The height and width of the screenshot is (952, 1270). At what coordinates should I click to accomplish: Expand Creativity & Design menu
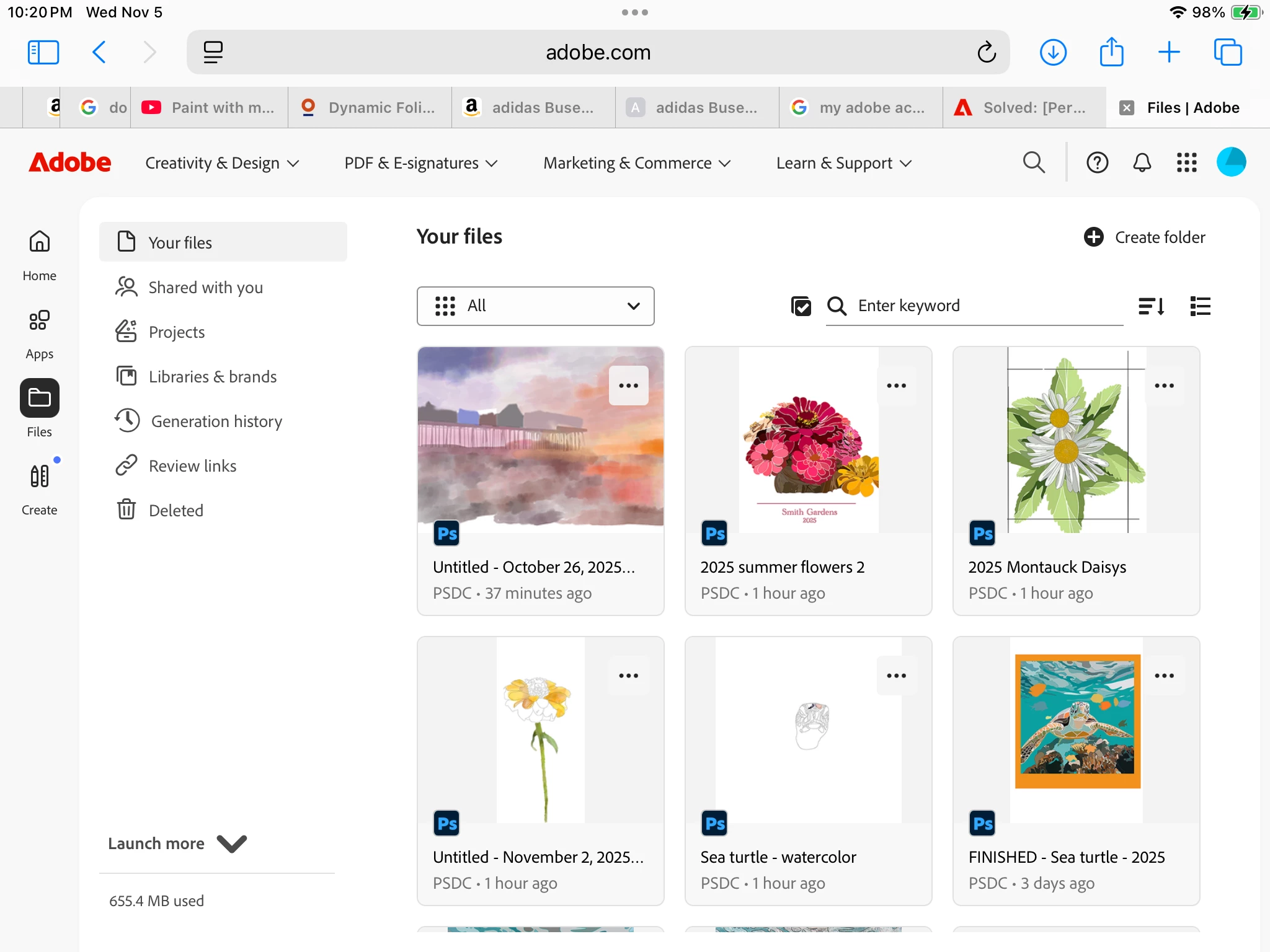point(222,163)
